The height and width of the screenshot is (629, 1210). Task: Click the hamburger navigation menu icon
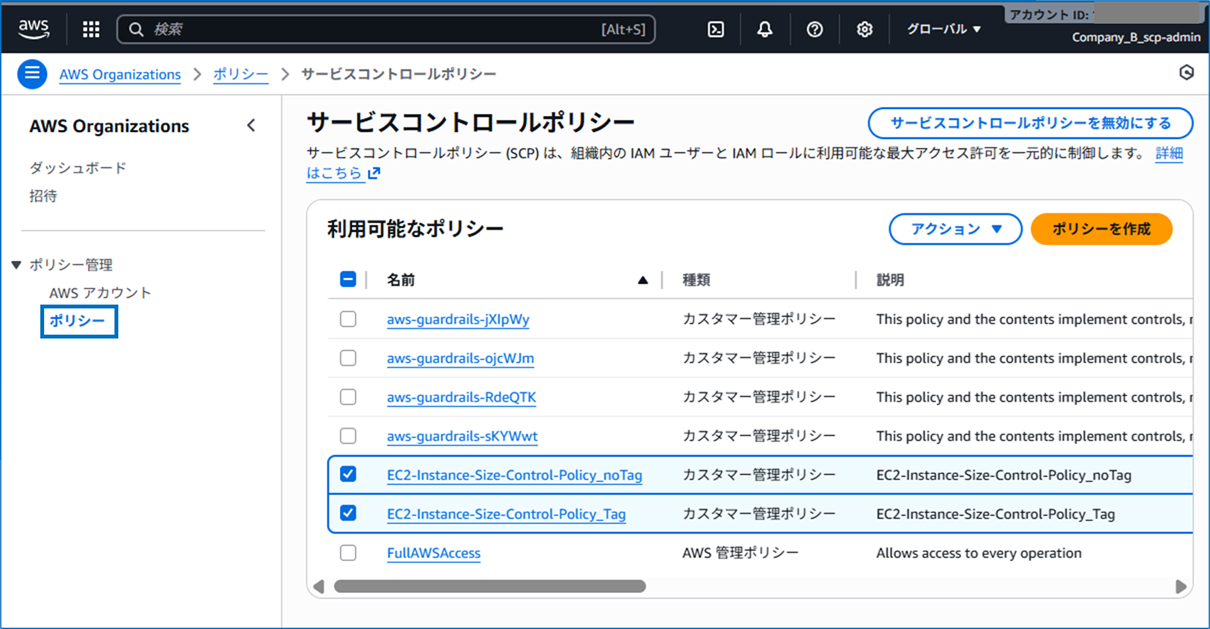pos(33,73)
